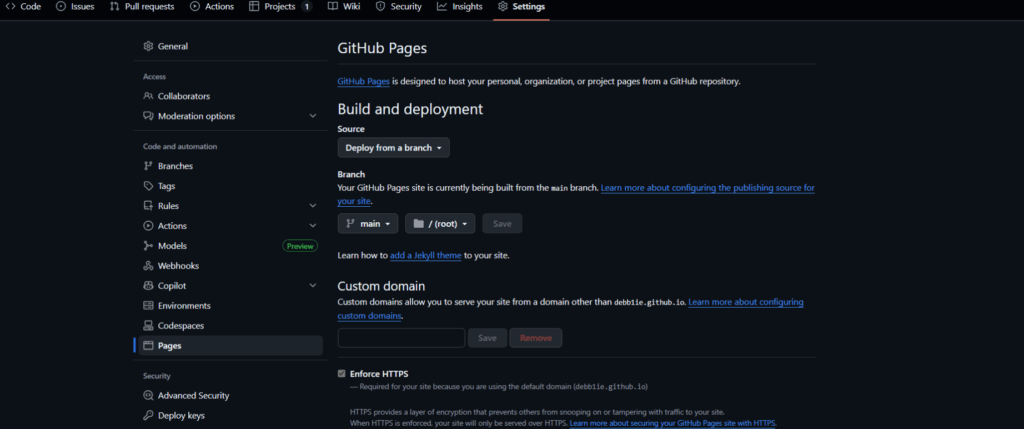
Task: Click Save button for custom domain
Action: 488,338
